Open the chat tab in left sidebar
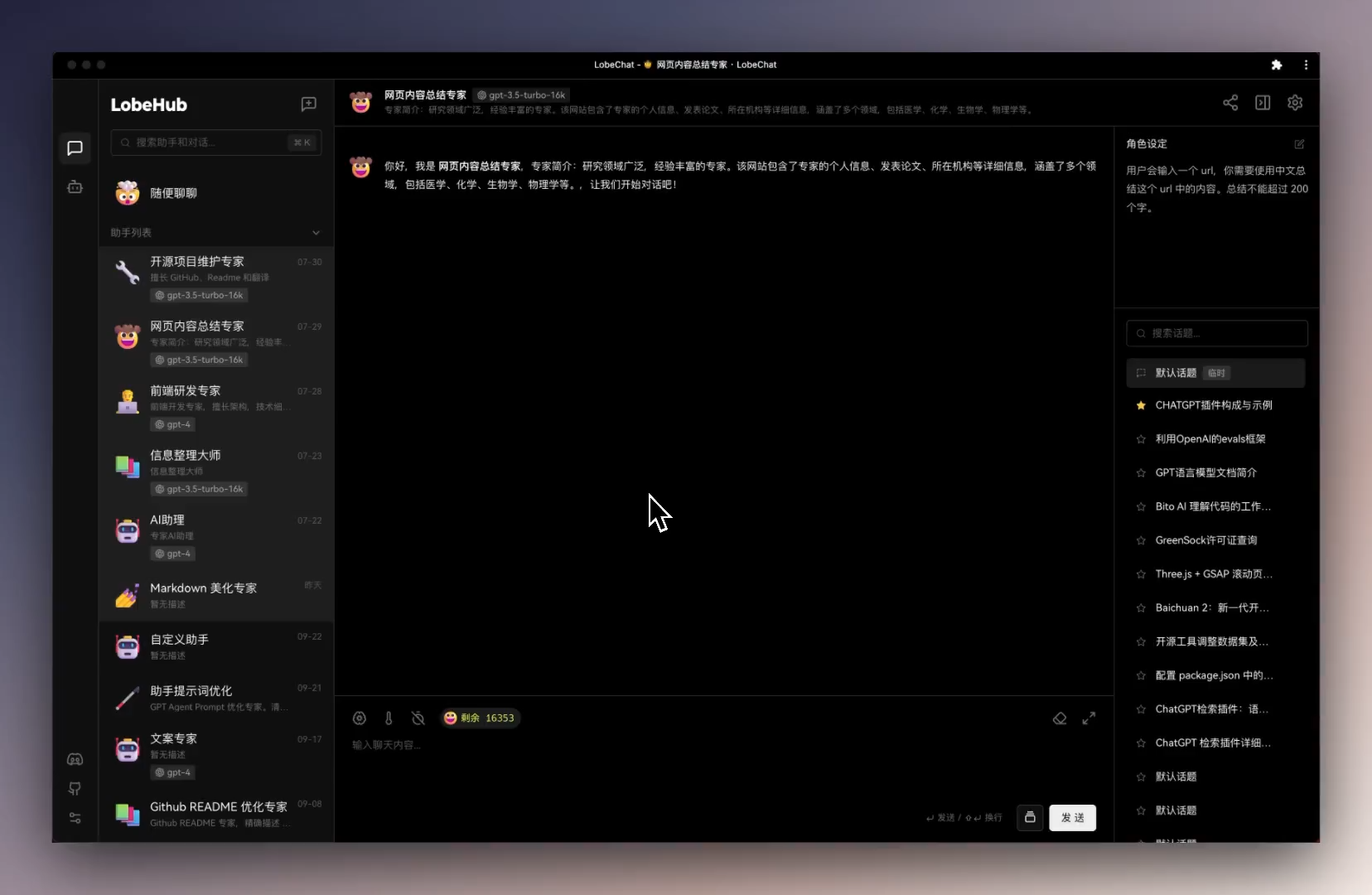The height and width of the screenshot is (895, 1372). tap(75, 148)
